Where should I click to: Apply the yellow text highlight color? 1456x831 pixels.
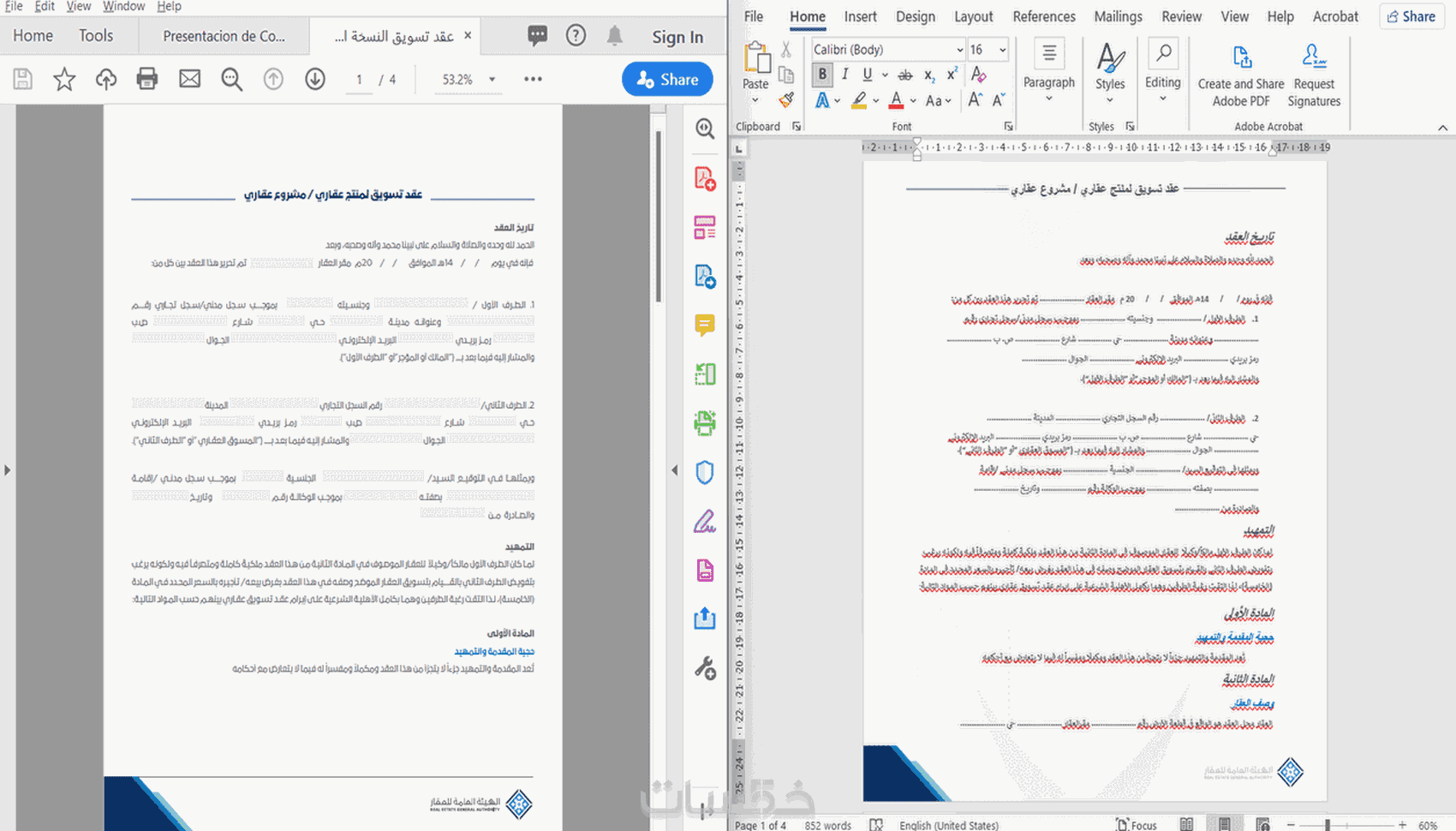point(859,100)
